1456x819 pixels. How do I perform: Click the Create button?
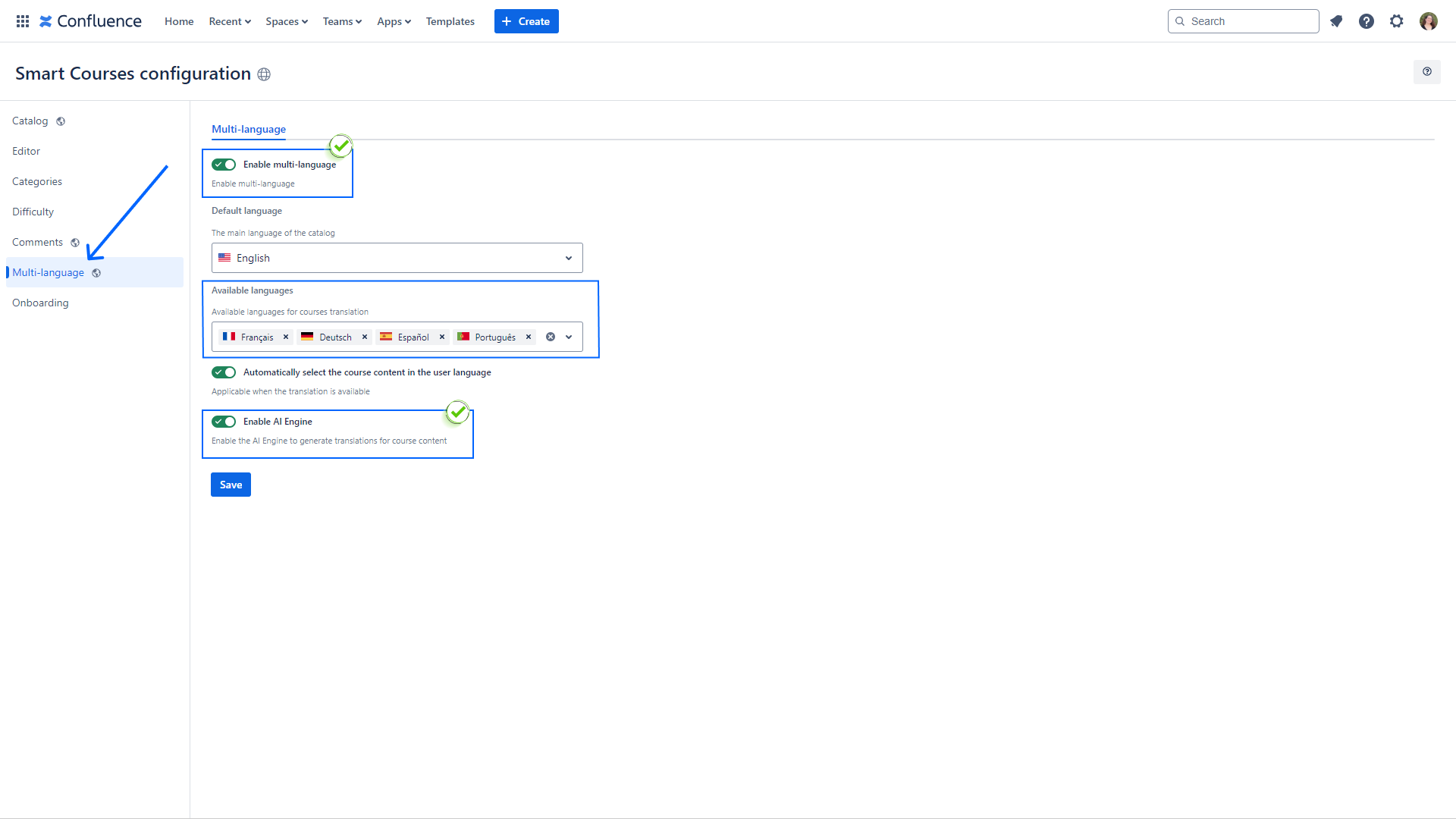[x=526, y=21]
